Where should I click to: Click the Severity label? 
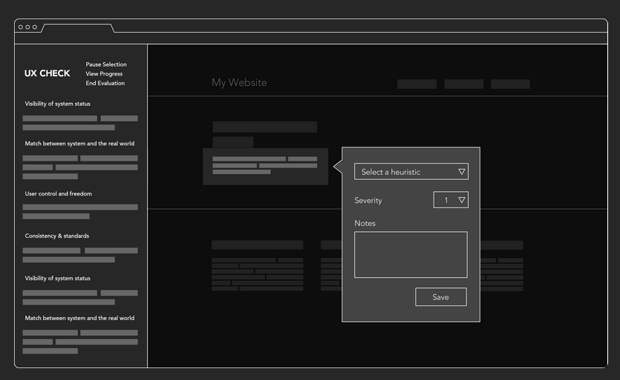[368, 200]
